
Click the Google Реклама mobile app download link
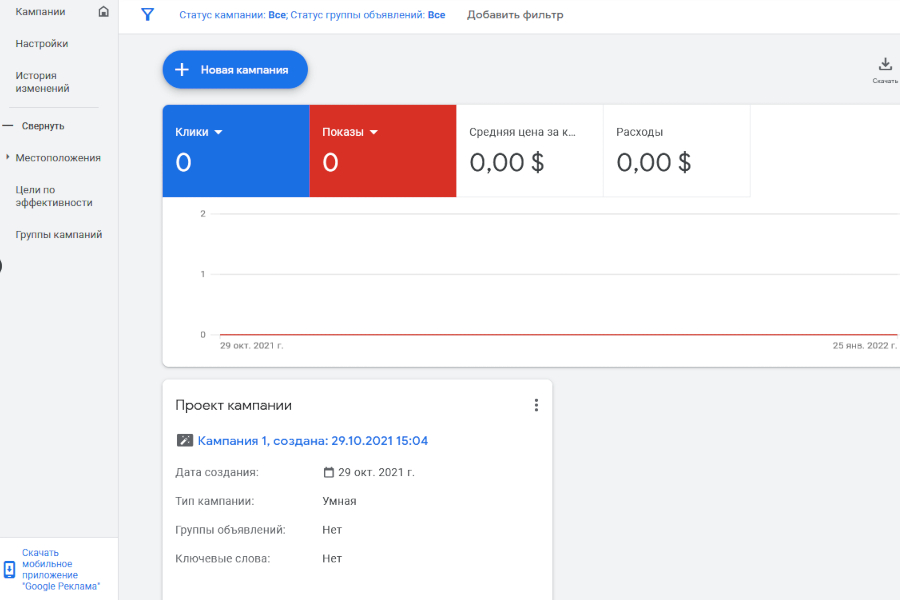pyautogui.click(x=61, y=570)
